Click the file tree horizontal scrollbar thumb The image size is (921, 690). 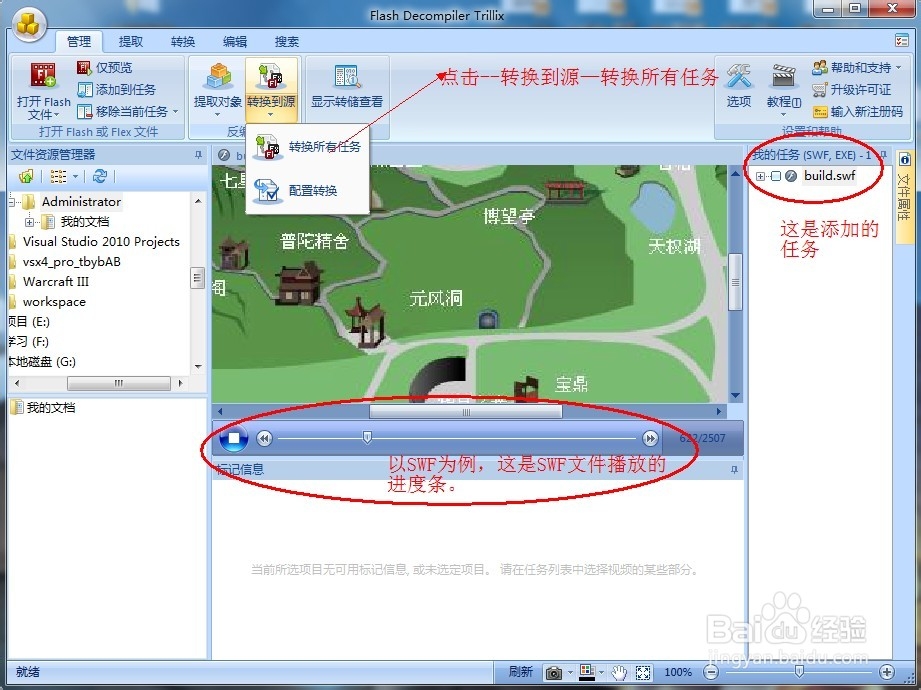(x=119, y=383)
